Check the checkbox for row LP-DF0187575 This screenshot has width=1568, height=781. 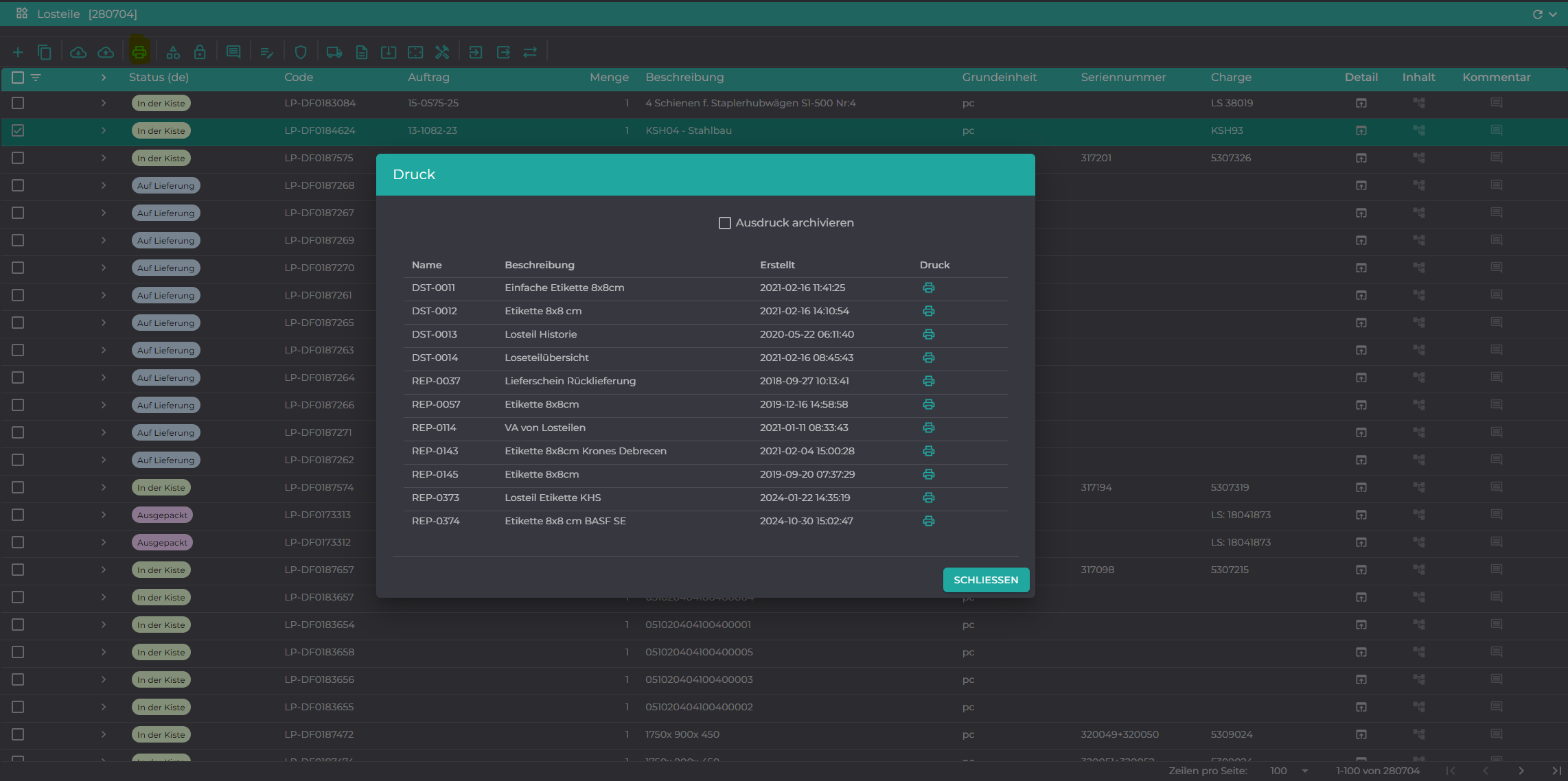point(18,158)
